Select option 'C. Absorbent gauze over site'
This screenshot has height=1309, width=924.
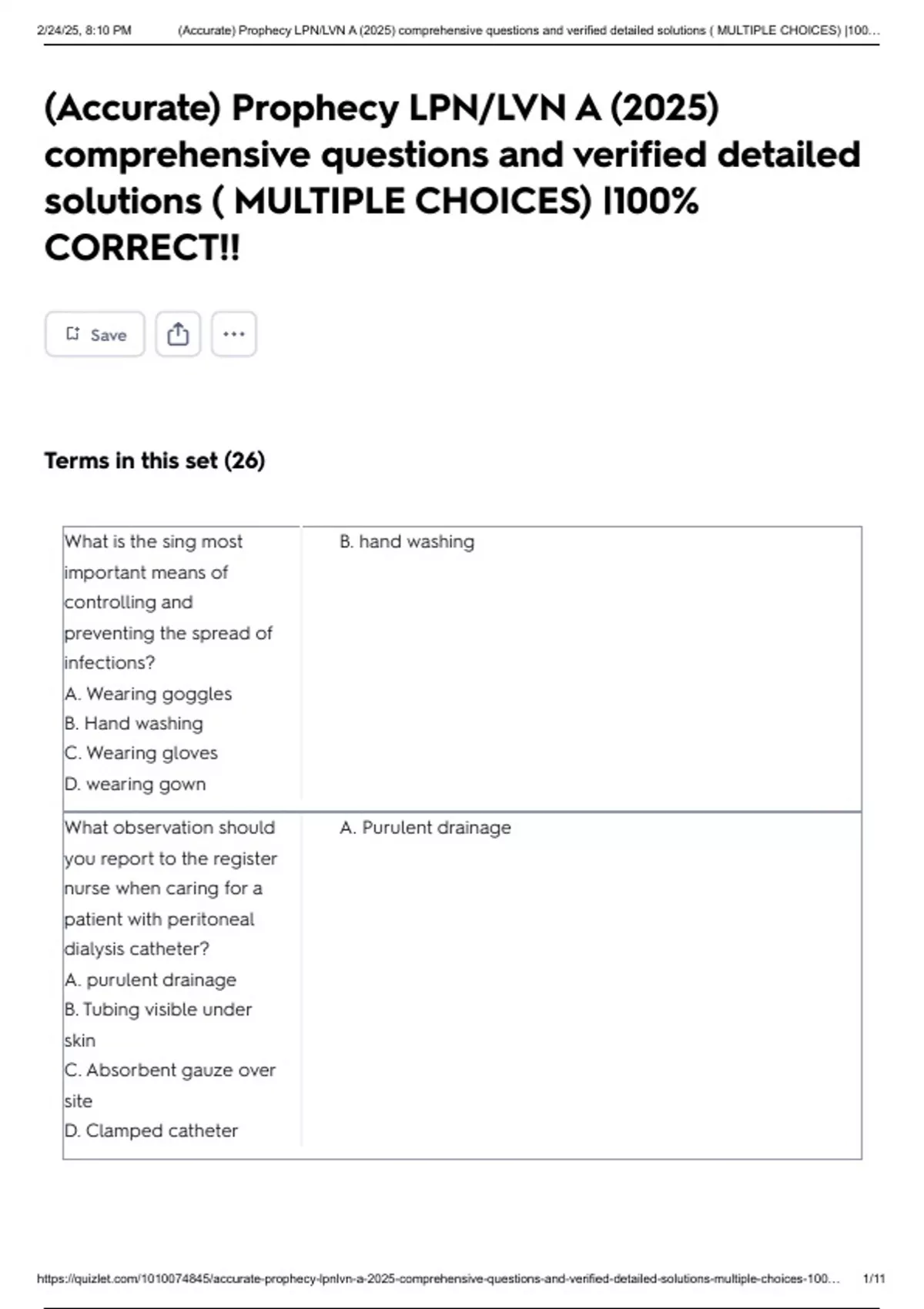click(x=169, y=1085)
